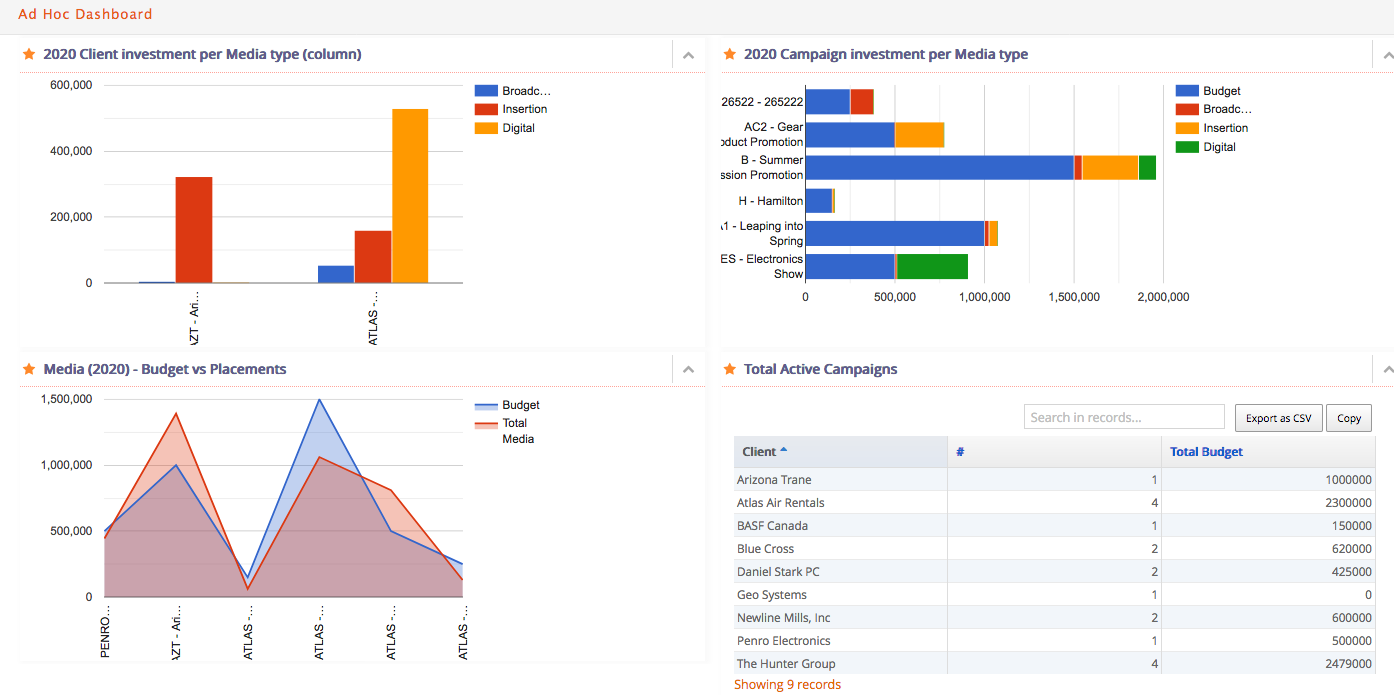
Task: Collapse the 2020 Campaign investment panel
Action: tap(1387, 55)
